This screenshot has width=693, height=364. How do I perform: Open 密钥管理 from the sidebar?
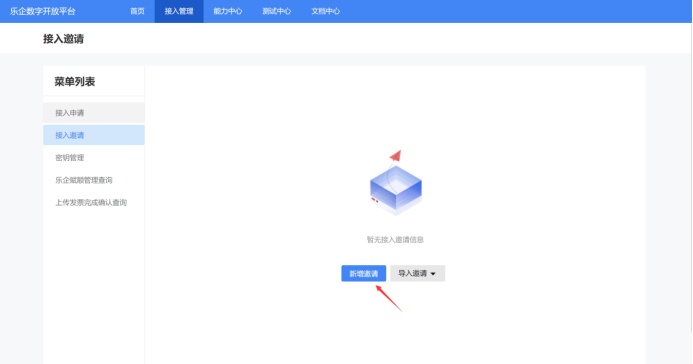(94, 158)
